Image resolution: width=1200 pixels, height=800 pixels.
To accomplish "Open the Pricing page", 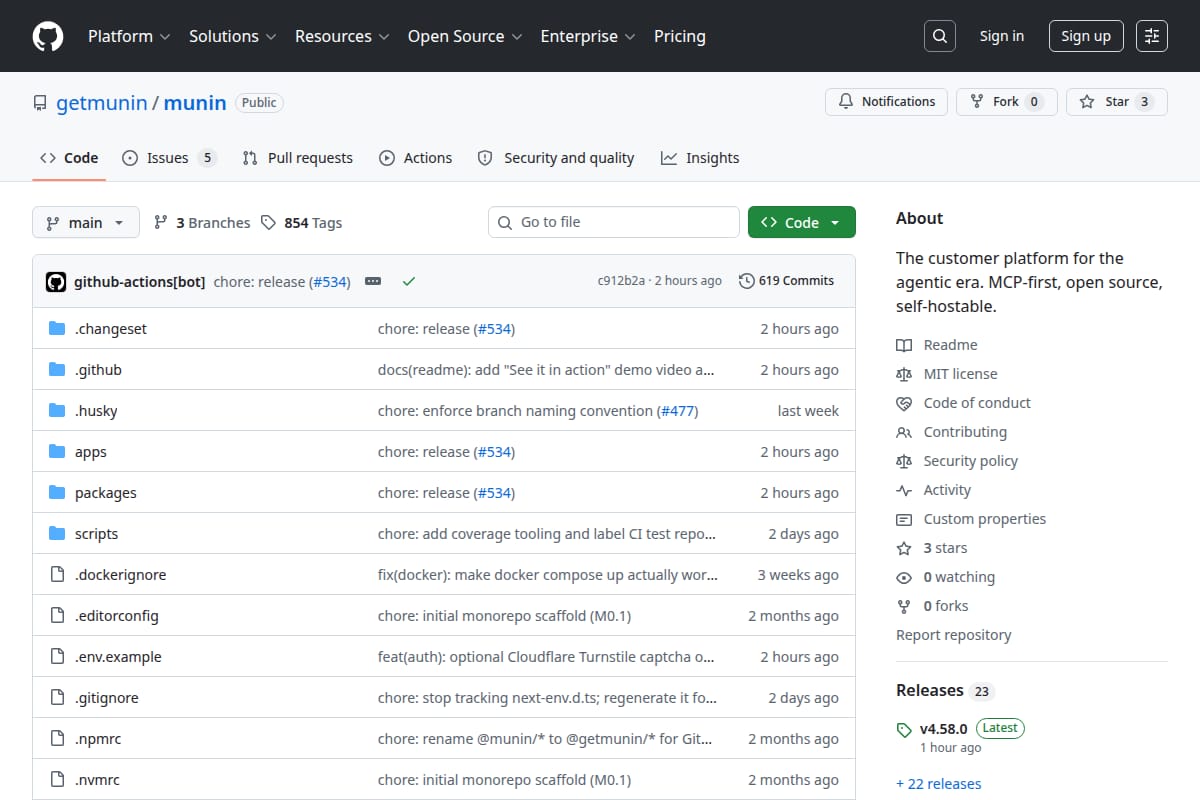I will tap(680, 36).
